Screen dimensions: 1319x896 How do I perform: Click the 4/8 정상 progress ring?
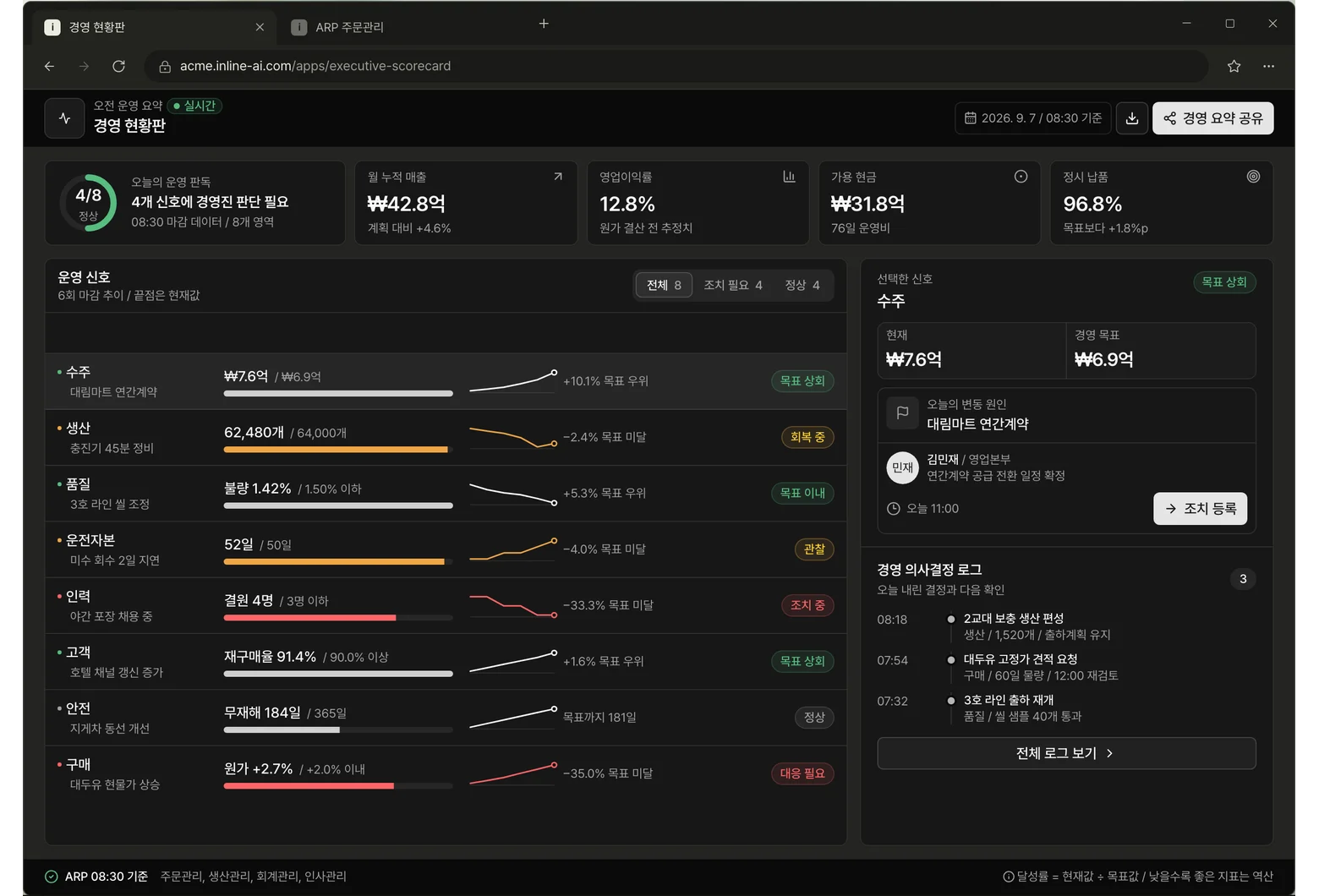click(x=88, y=204)
